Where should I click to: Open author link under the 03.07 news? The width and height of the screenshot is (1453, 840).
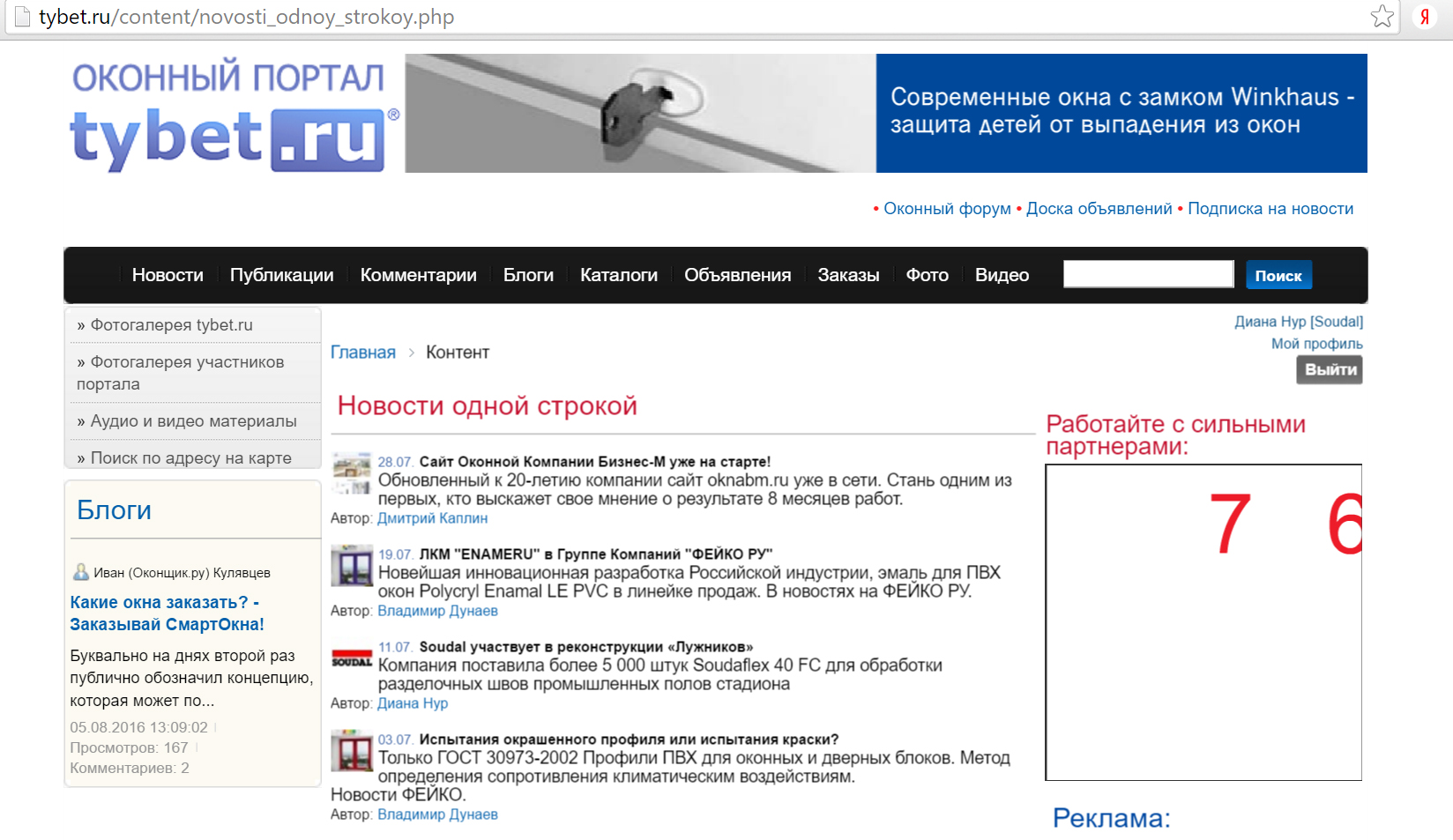437,814
